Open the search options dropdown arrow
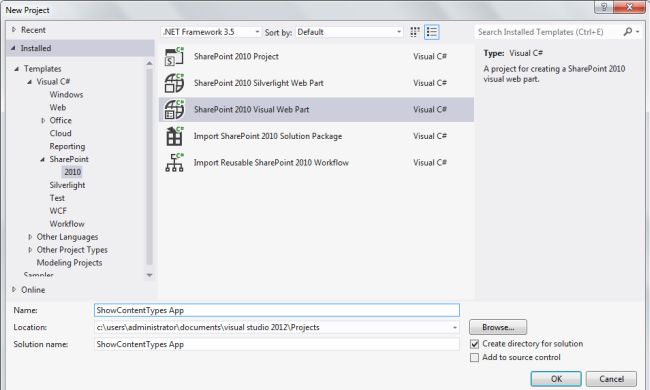650x390 pixels. click(x=638, y=31)
